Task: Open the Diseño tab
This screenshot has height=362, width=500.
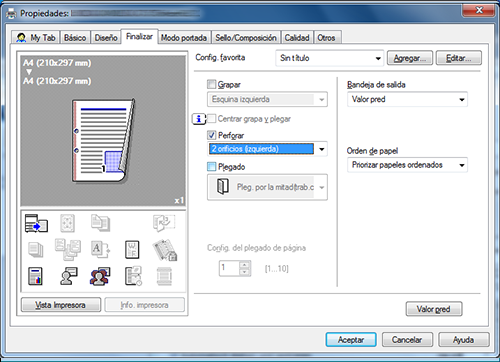Action: tap(106, 38)
